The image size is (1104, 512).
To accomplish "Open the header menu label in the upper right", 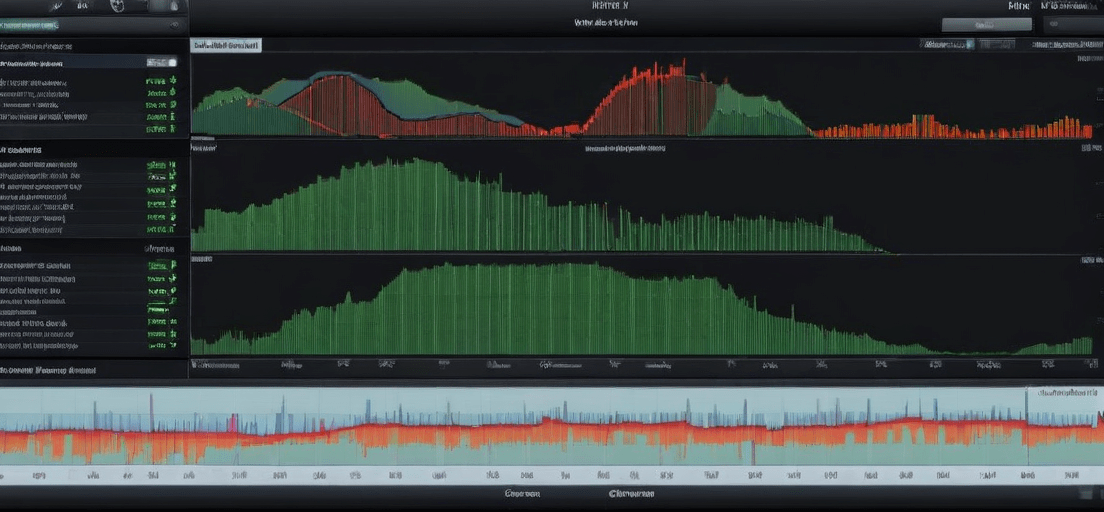I will (x=1019, y=6).
